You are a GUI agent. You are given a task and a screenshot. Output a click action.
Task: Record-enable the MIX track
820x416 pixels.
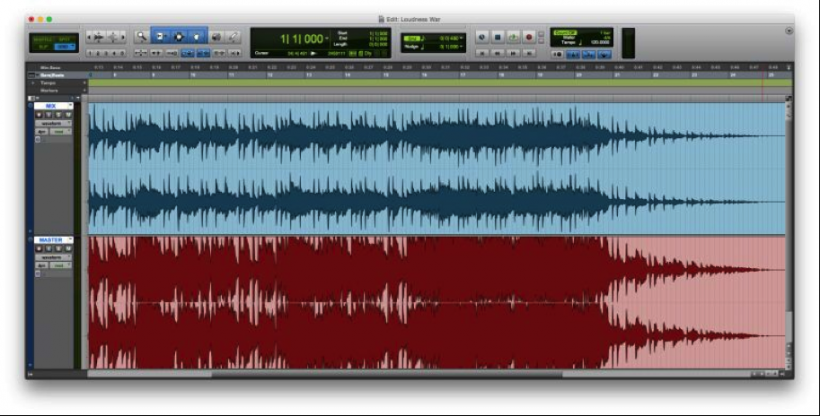tap(39, 115)
